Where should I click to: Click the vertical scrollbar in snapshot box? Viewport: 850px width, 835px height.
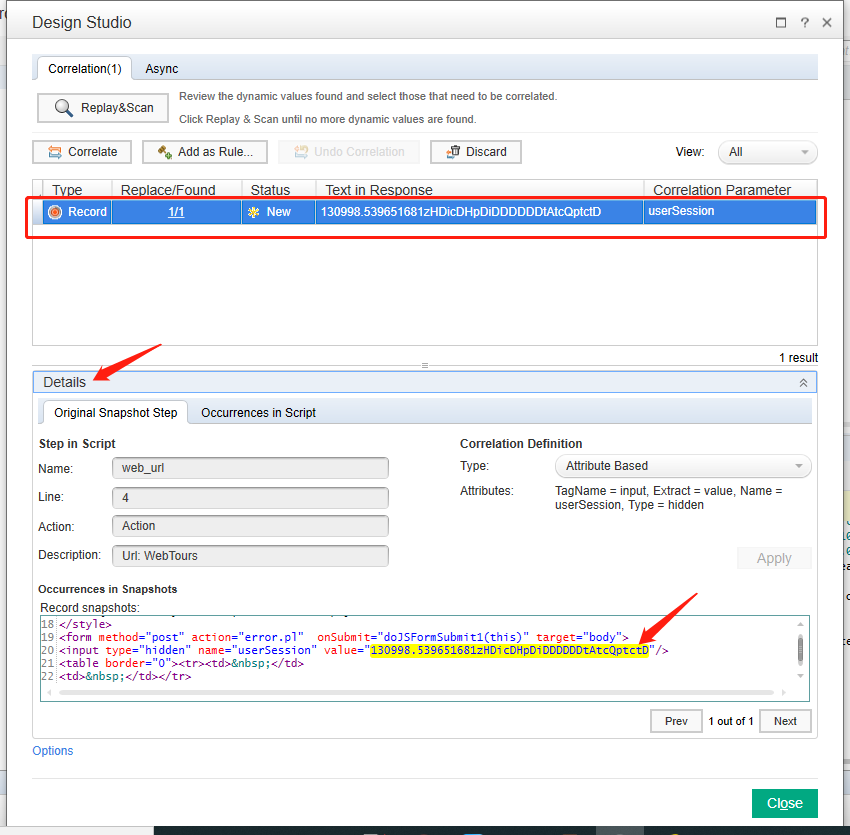[x=800, y=650]
